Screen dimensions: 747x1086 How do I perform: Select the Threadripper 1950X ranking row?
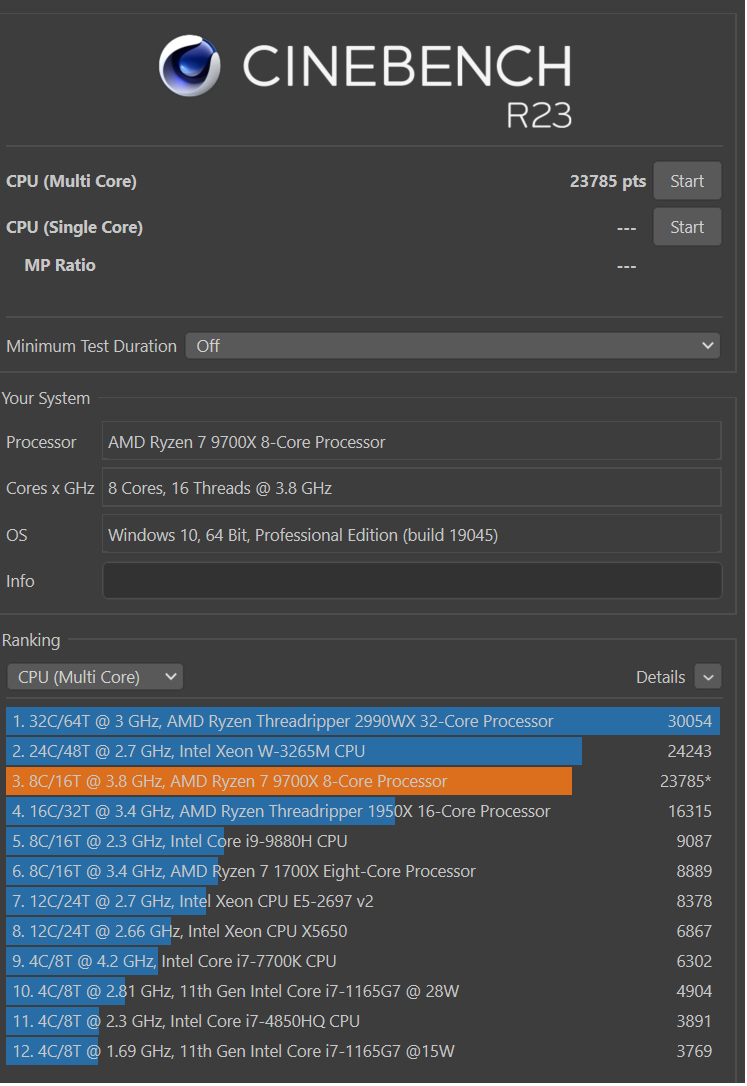(362, 811)
